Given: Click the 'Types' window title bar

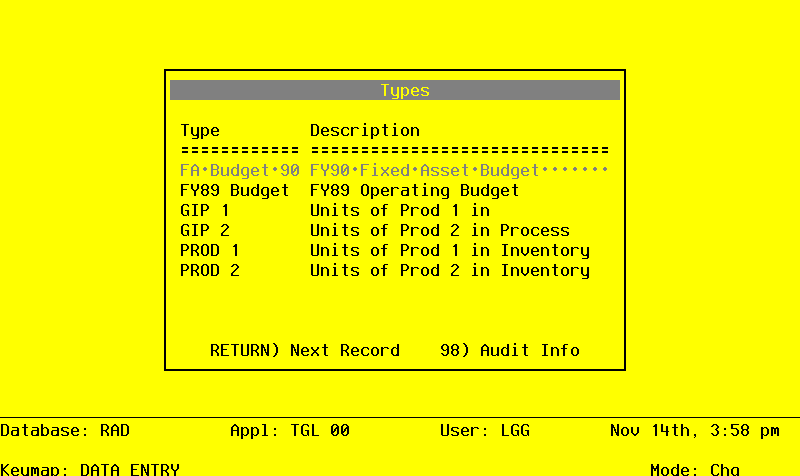Looking at the screenshot, I should (395, 90).
